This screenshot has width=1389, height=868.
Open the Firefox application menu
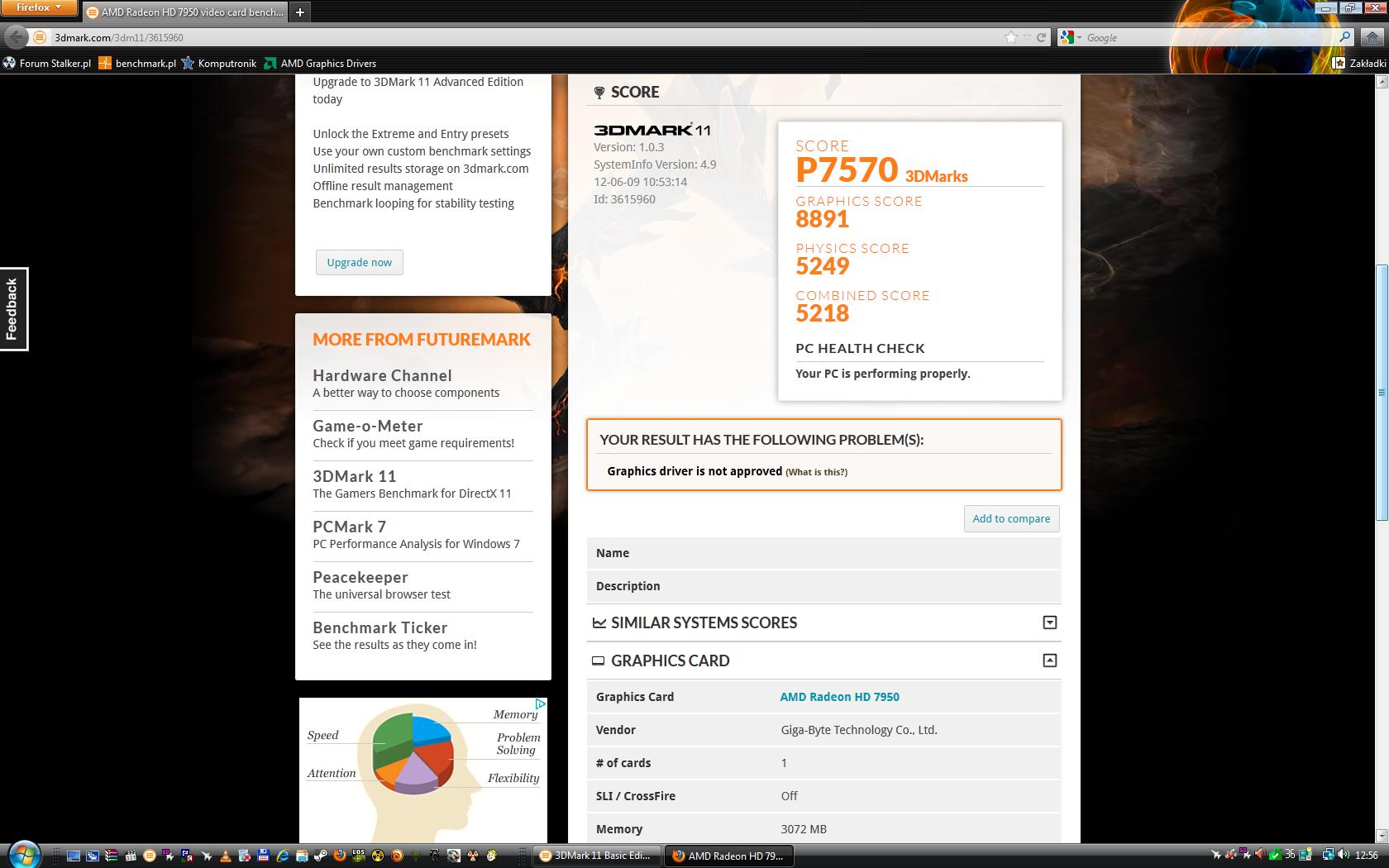tap(39, 7)
